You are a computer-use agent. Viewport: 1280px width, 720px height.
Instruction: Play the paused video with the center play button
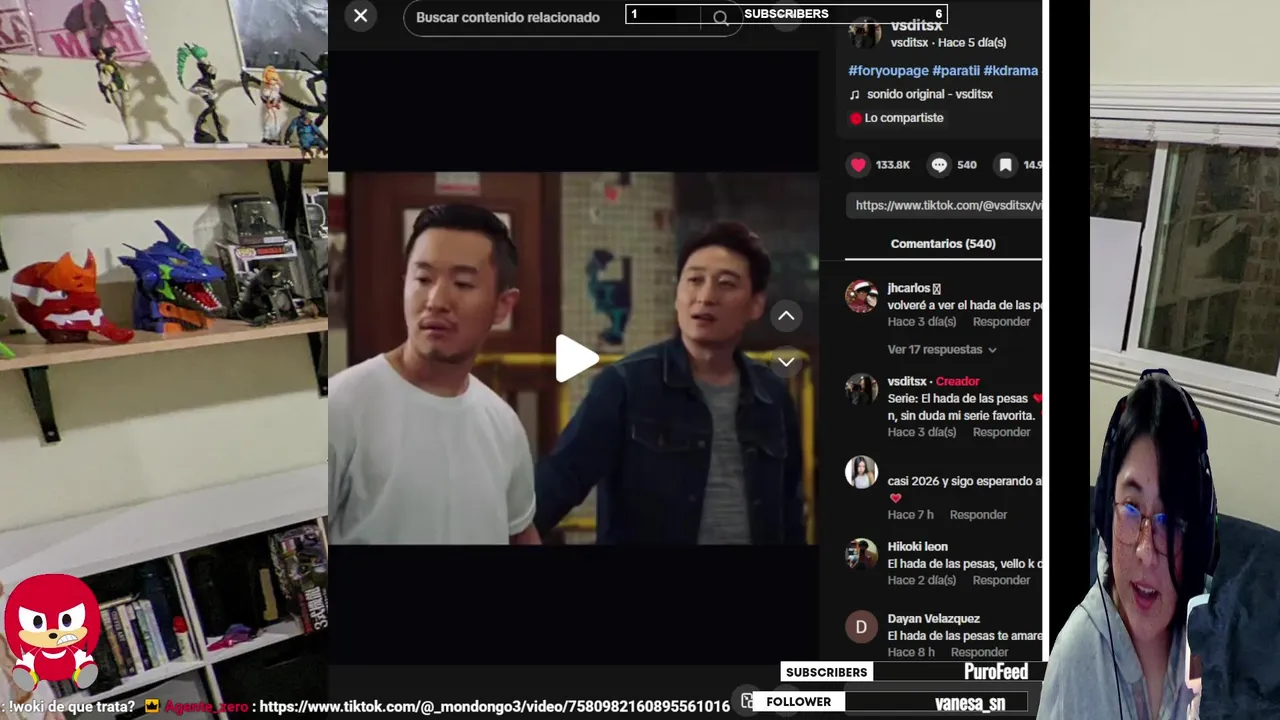(576, 358)
